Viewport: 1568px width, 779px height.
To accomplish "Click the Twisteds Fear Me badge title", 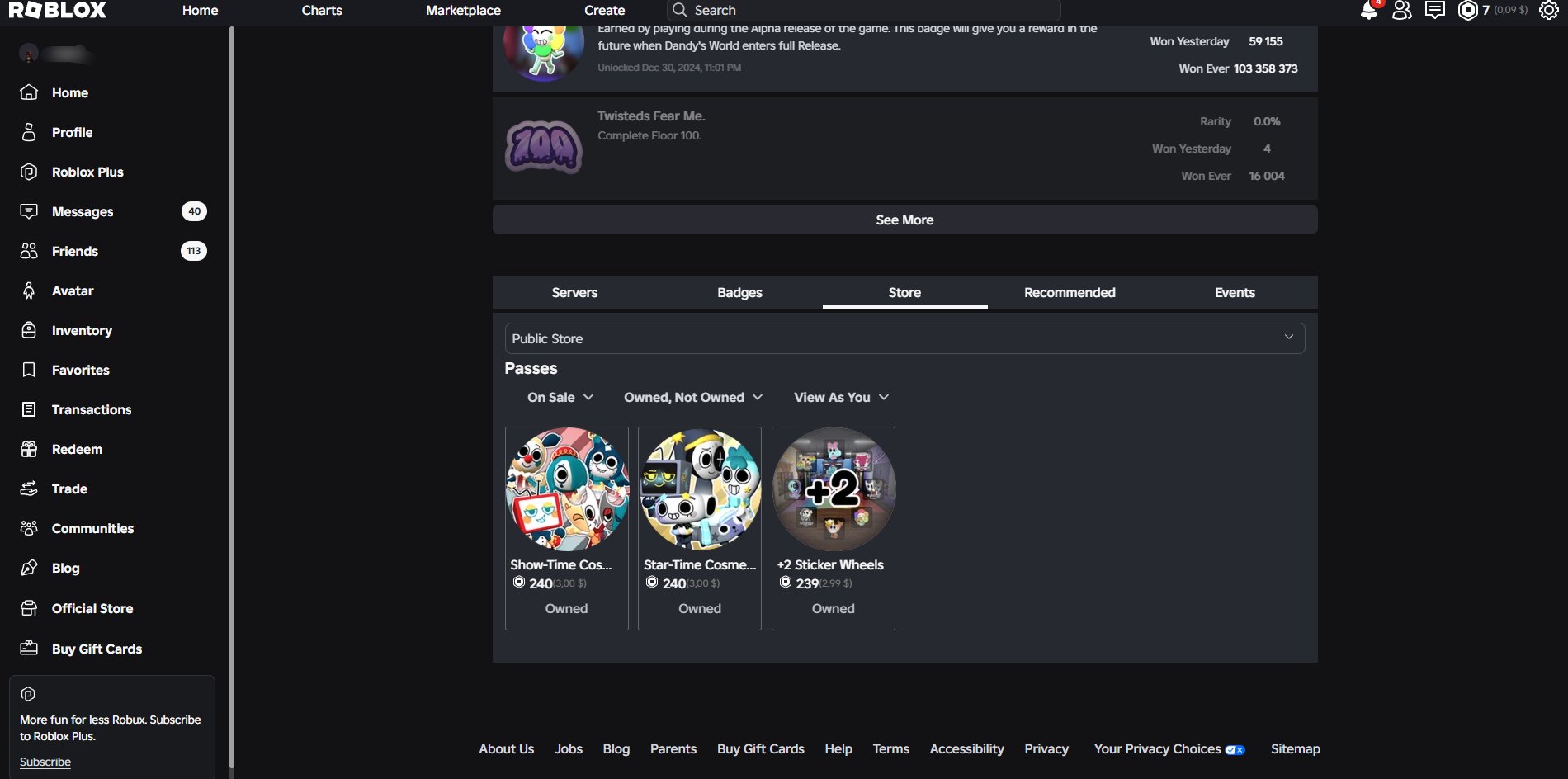I will point(651,116).
